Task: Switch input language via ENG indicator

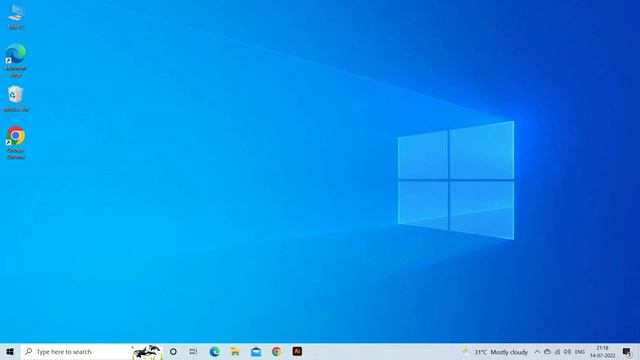Action: 580,351
